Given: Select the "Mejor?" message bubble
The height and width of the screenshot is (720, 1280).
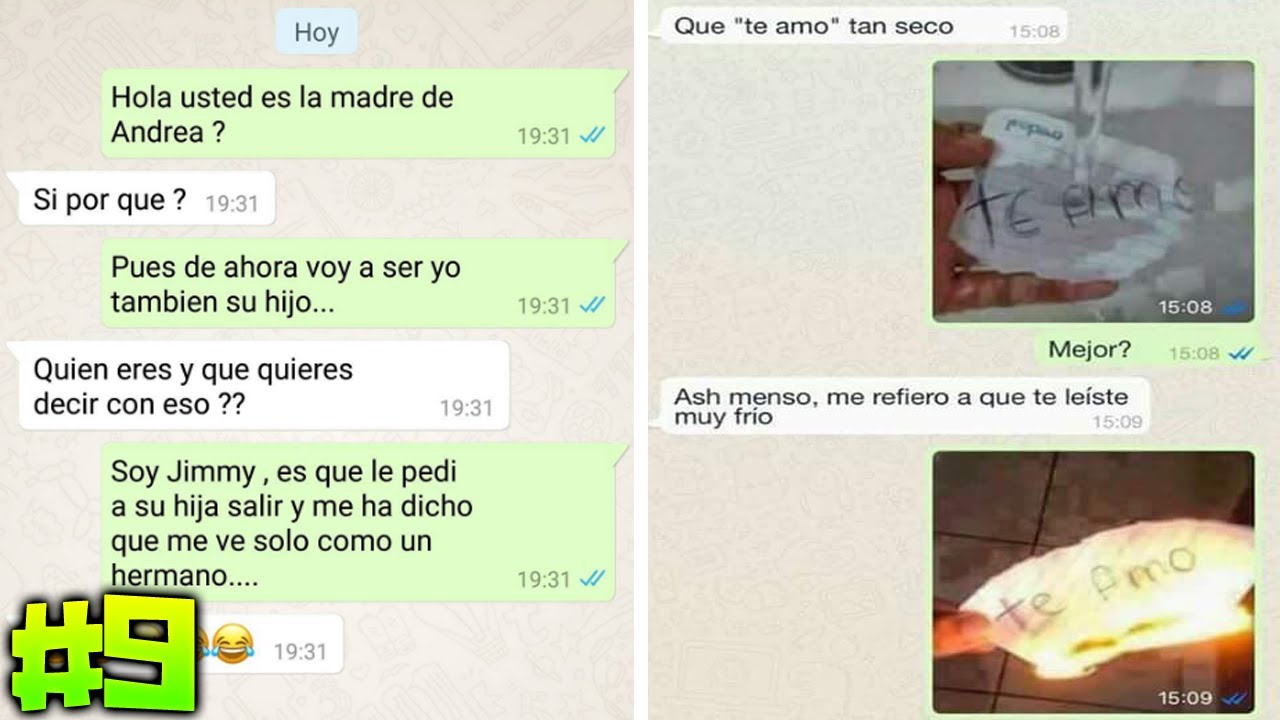Looking at the screenshot, I should tap(1151, 350).
